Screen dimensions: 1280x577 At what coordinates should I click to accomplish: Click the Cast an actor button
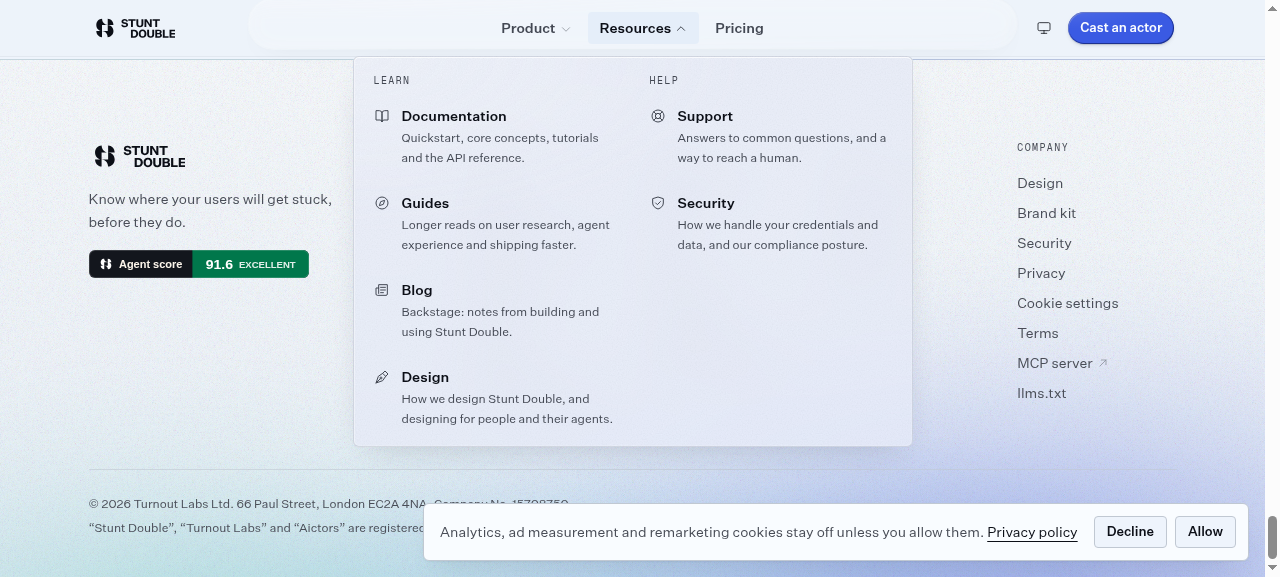1121,28
